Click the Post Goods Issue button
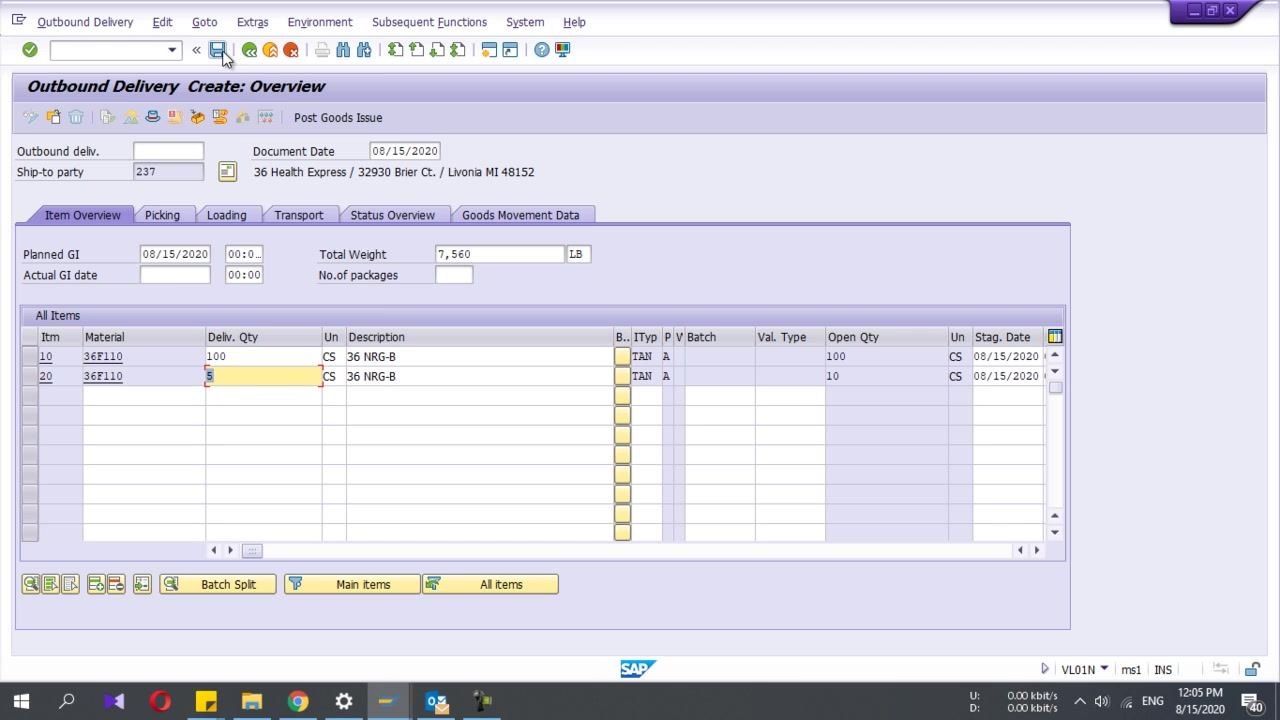The width and height of the screenshot is (1280, 720). pos(338,117)
